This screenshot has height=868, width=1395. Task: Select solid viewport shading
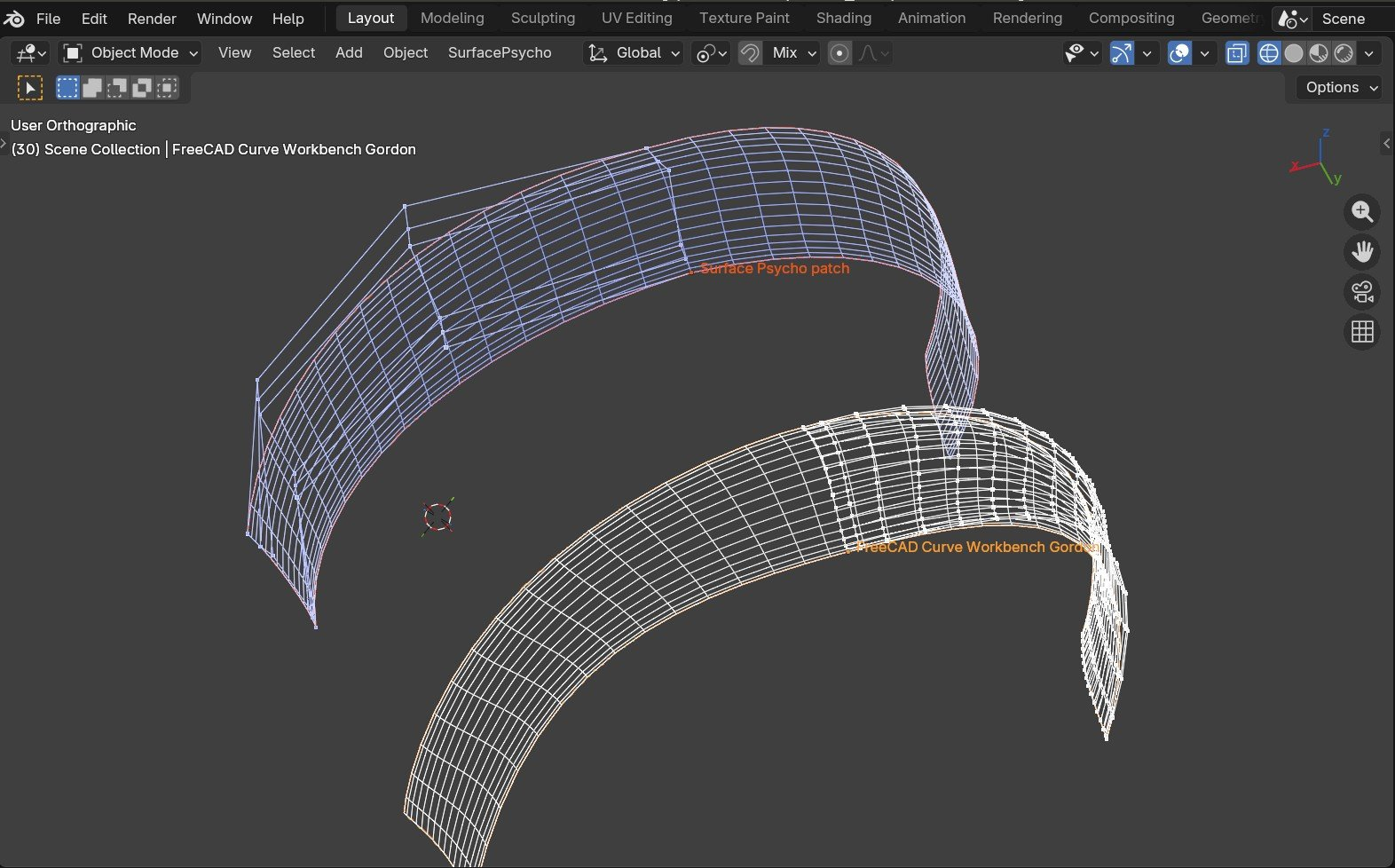[x=1294, y=53]
